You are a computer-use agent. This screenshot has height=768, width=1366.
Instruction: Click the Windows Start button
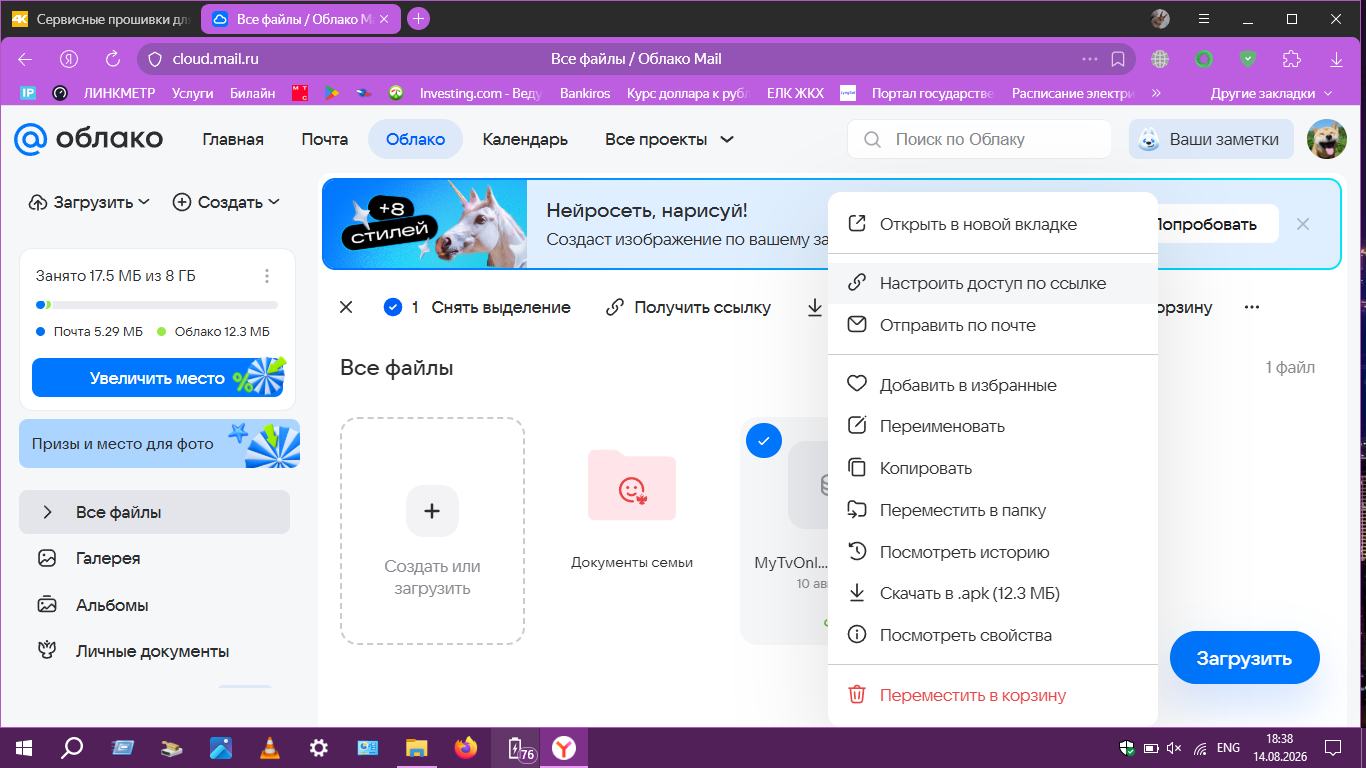(22, 747)
